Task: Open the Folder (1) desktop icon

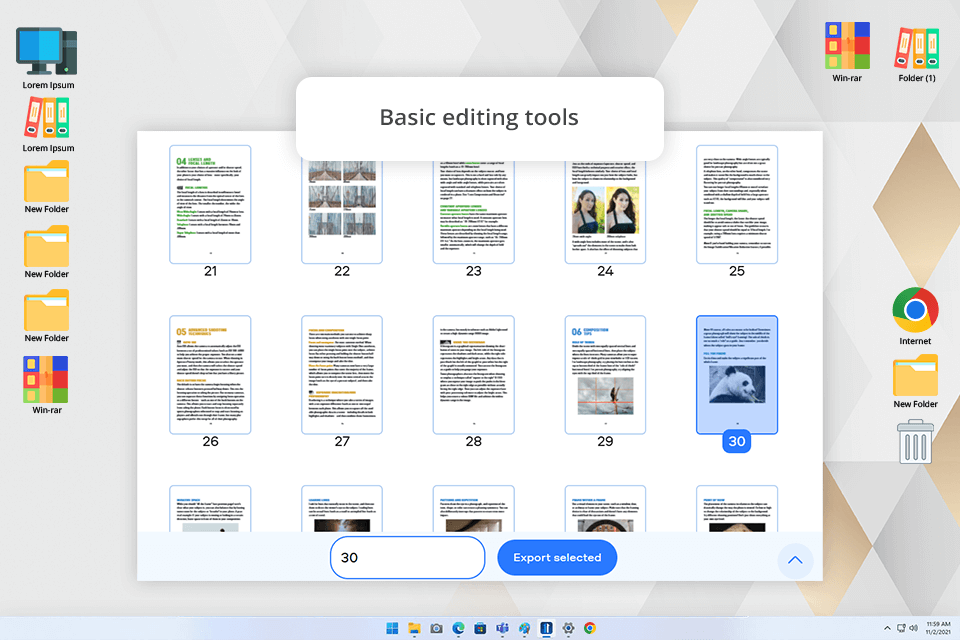Action: point(917,55)
